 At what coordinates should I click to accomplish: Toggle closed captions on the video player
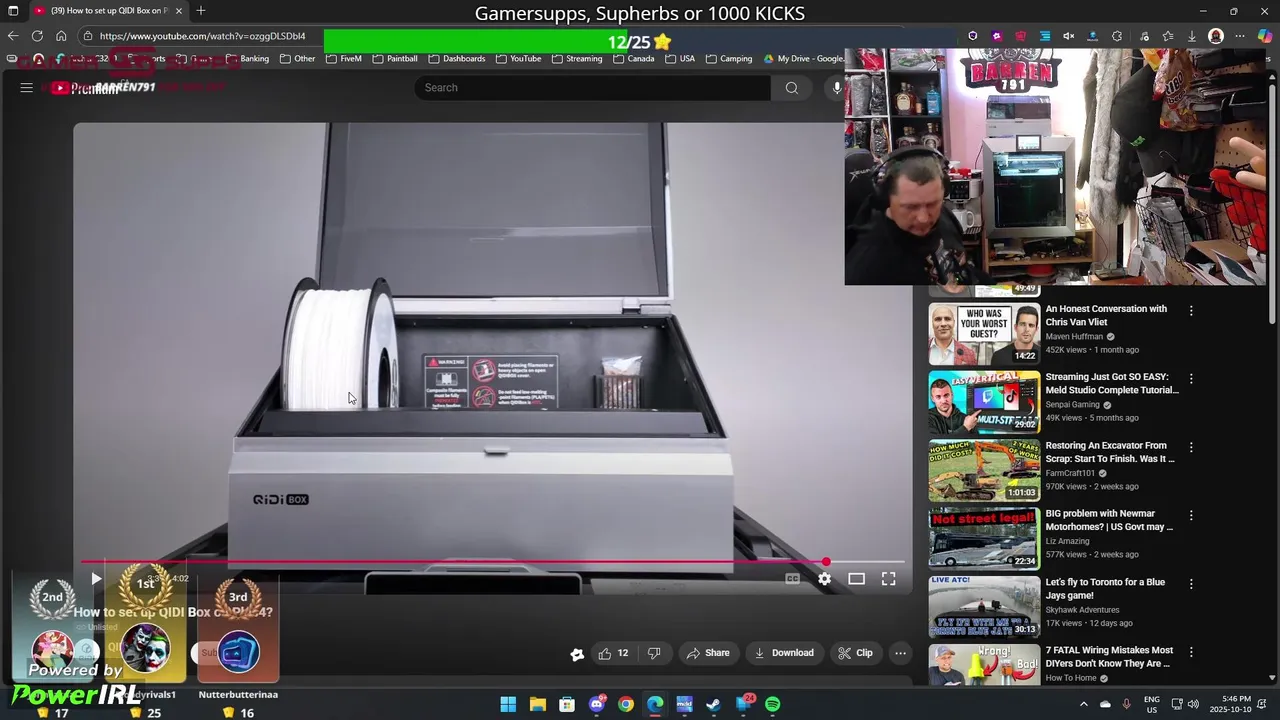[x=792, y=579]
